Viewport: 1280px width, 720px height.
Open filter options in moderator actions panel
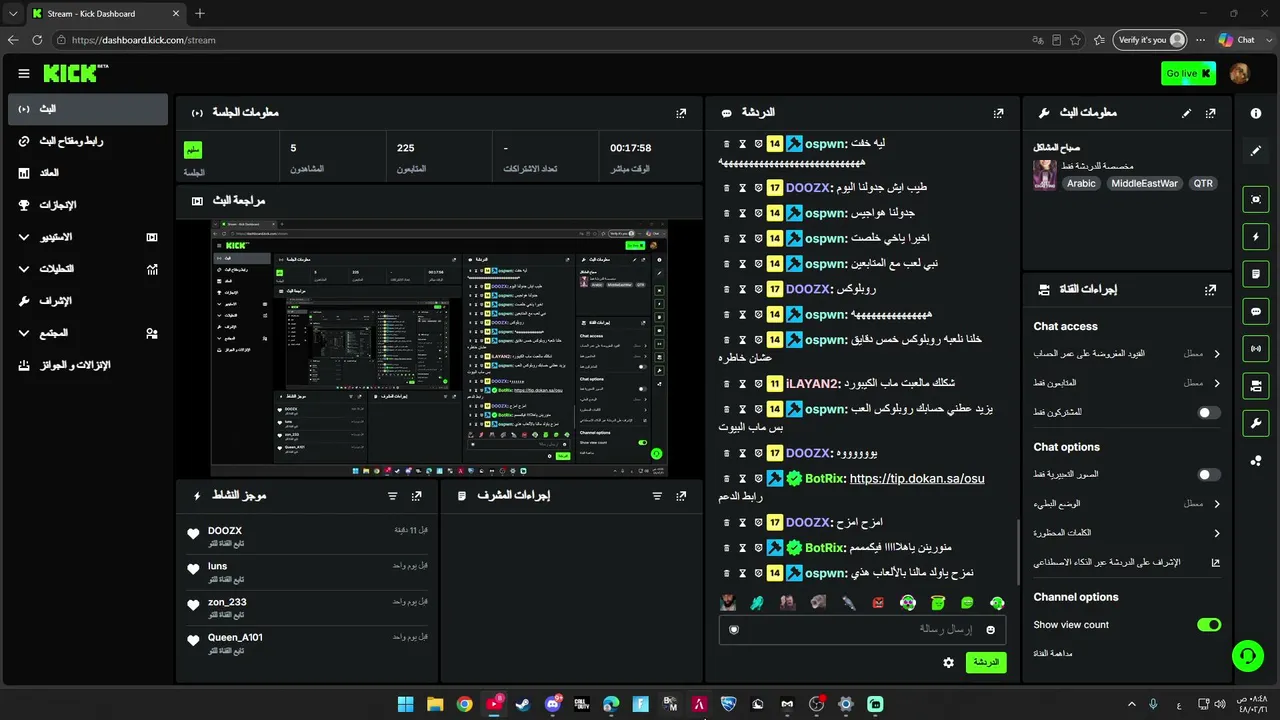pyautogui.click(x=657, y=496)
